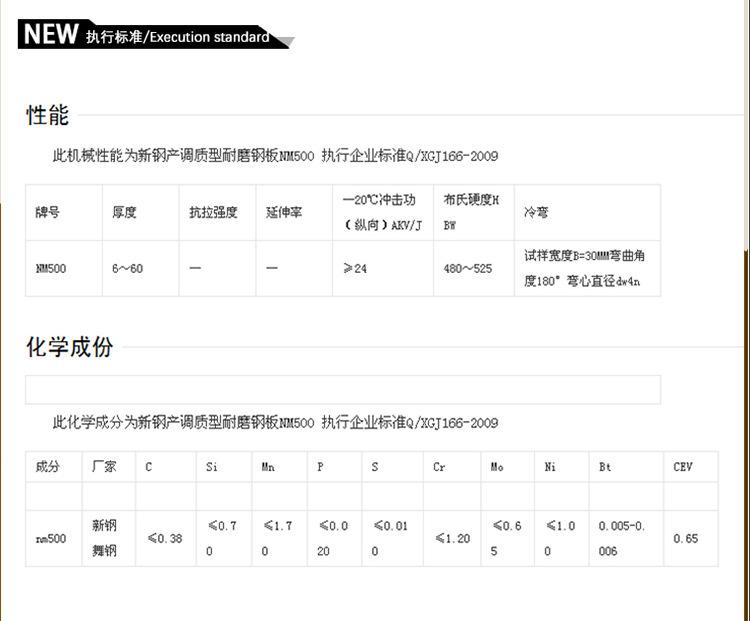Click the 480~525 hardness value cell
Image resolution: width=750 pixels, height=621 pixels.
(474, 268)
